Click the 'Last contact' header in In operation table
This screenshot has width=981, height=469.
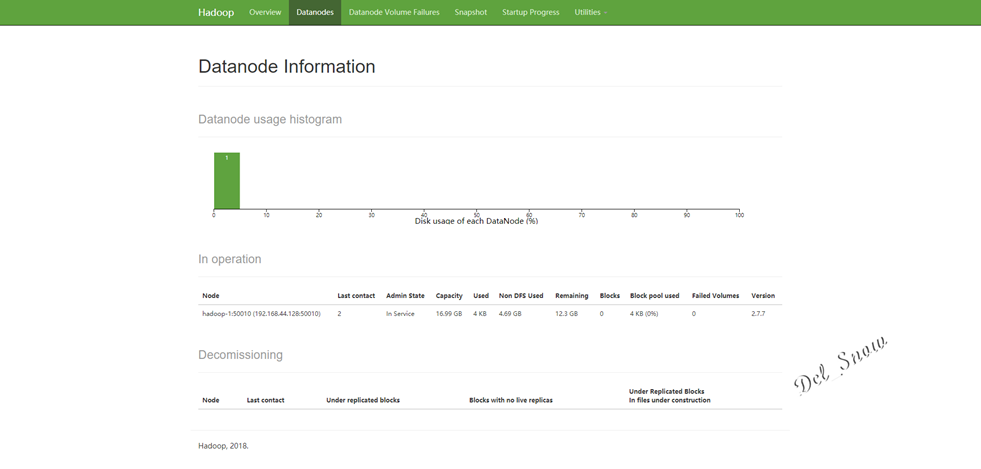point(356,296)
